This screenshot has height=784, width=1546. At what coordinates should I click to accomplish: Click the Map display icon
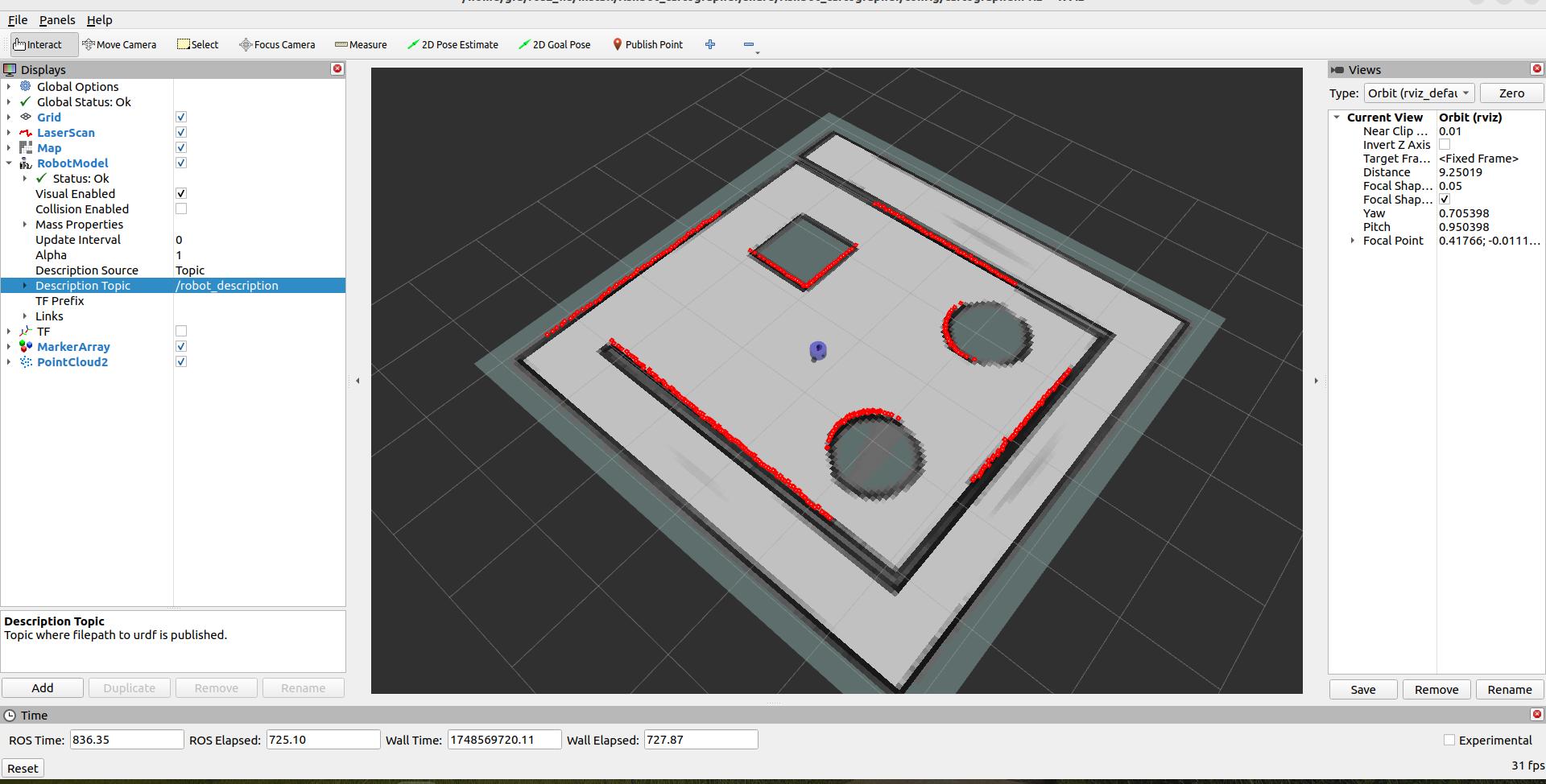[x=26, y=147]
